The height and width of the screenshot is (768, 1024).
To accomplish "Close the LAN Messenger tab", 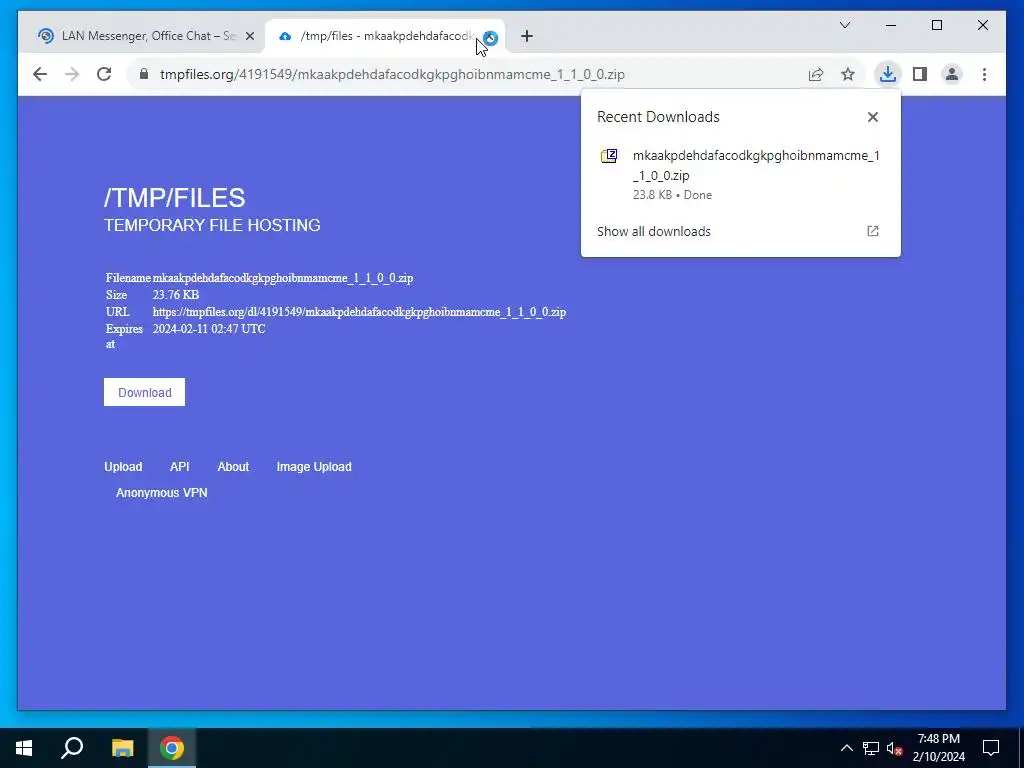I will pyautogui.click(x=249, y=37).
